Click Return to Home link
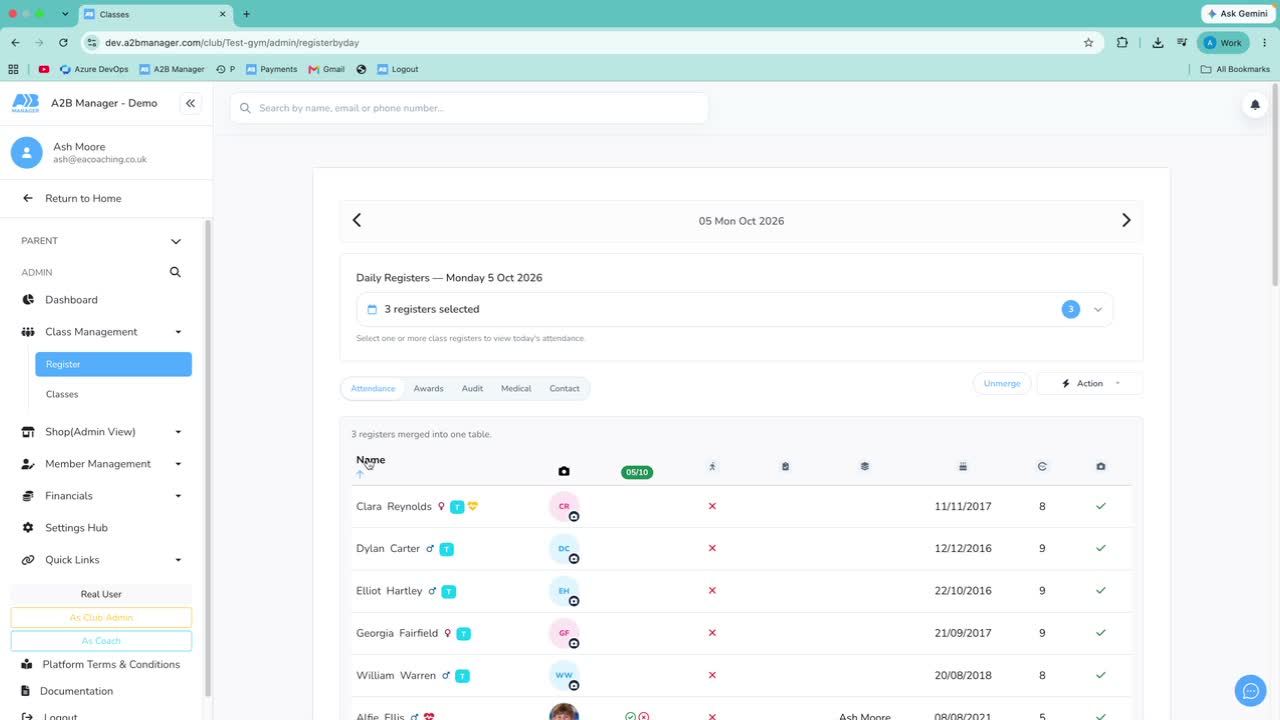The image size is (1280, 720). [83, 198]
